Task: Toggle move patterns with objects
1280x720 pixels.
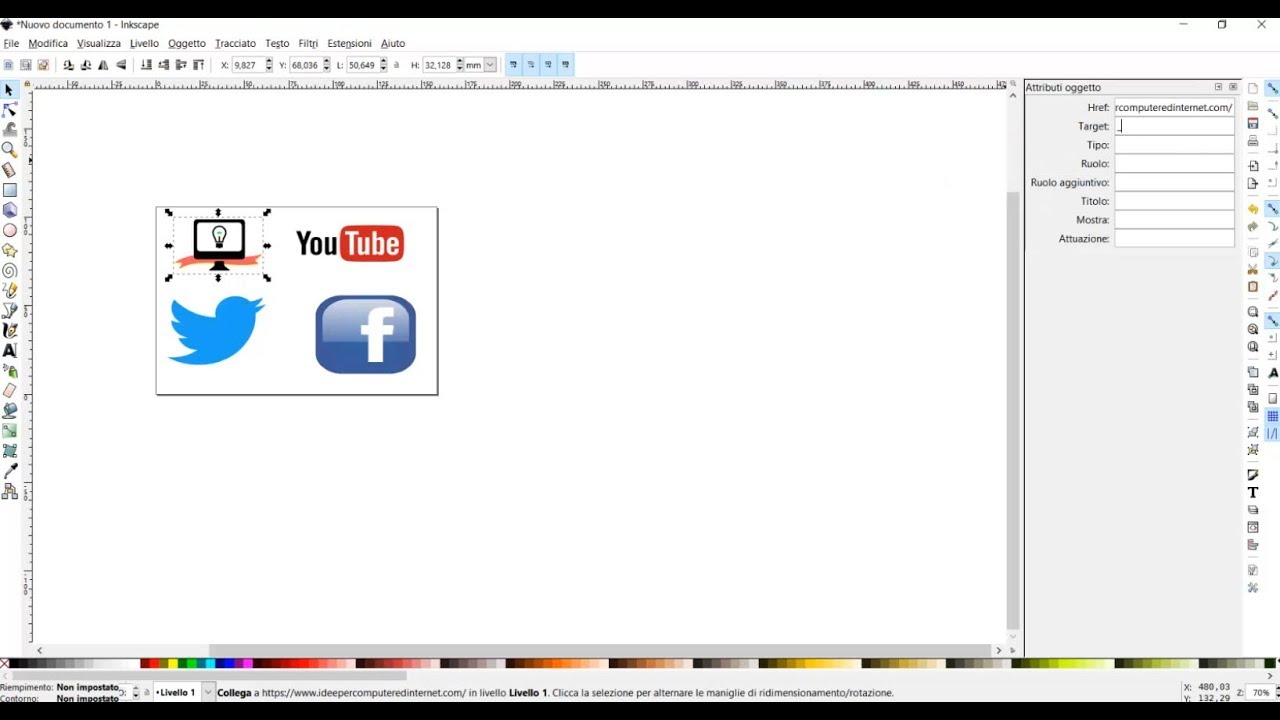Action: click(566, 65)
